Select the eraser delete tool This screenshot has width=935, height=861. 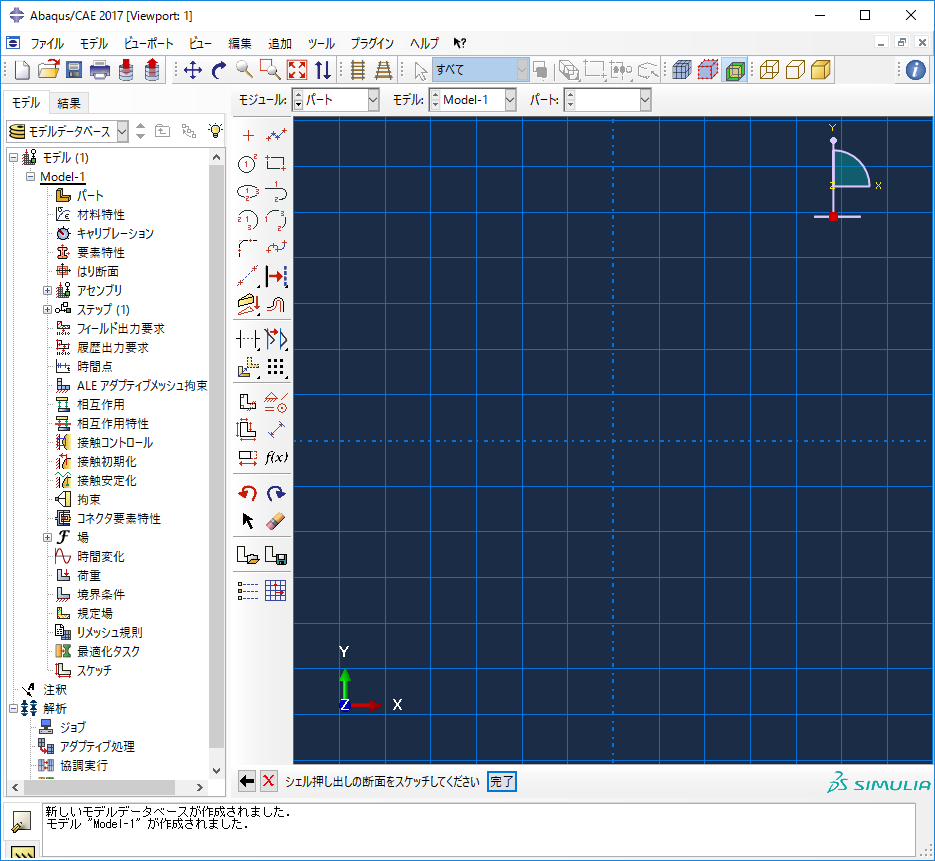tap(275, 521)
